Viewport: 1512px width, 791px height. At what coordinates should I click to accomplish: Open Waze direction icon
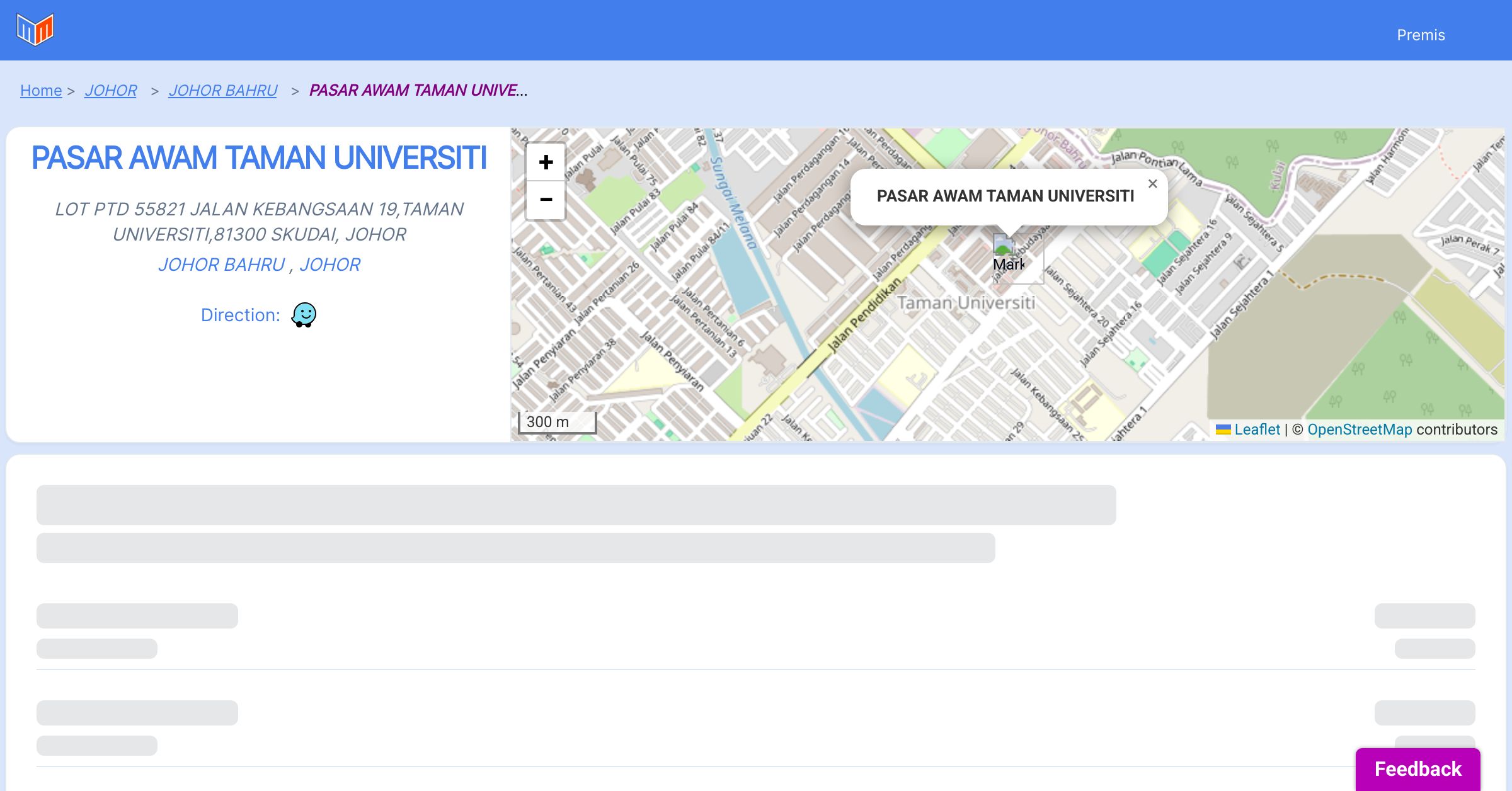click(x=304, y=315)
